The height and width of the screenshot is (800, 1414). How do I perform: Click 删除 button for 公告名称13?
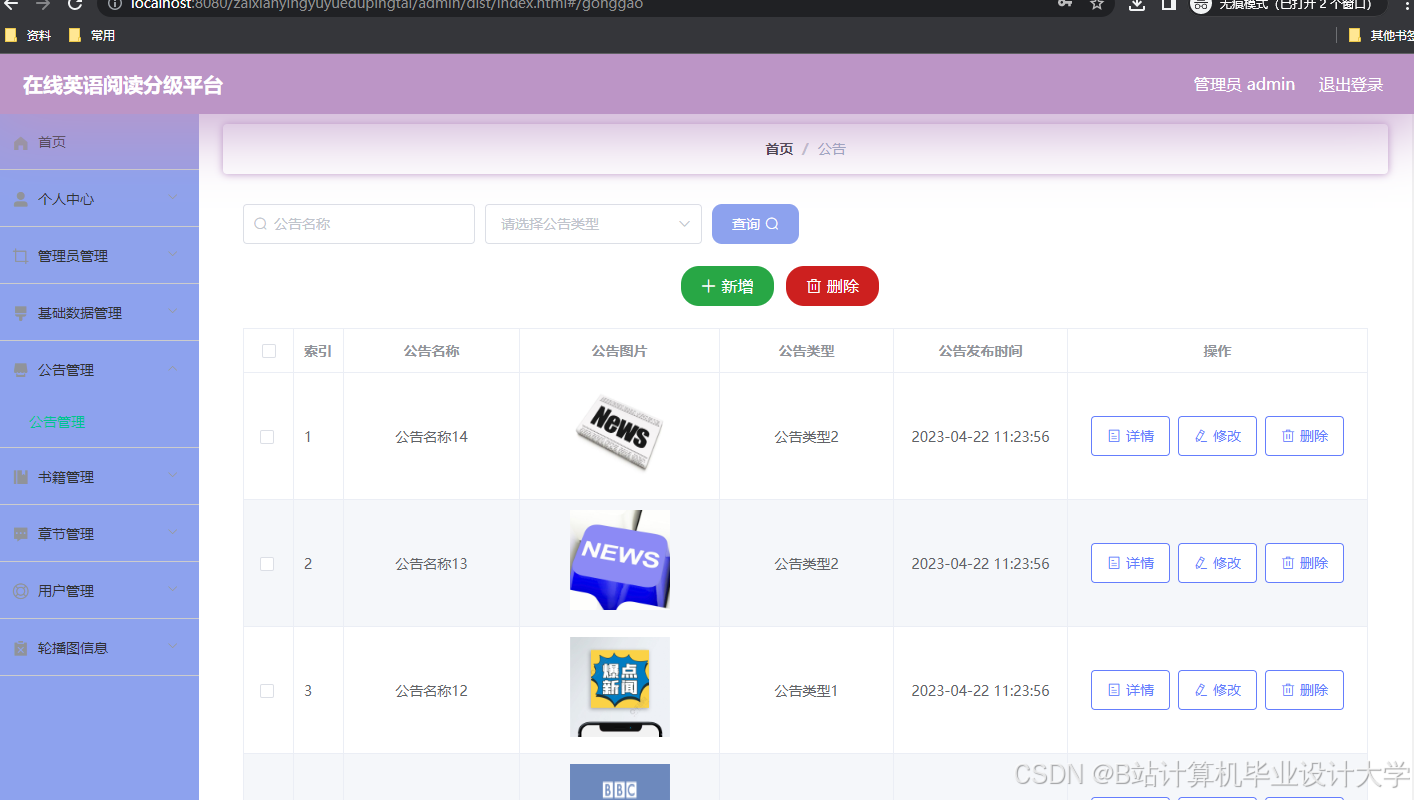(1304, 563)
